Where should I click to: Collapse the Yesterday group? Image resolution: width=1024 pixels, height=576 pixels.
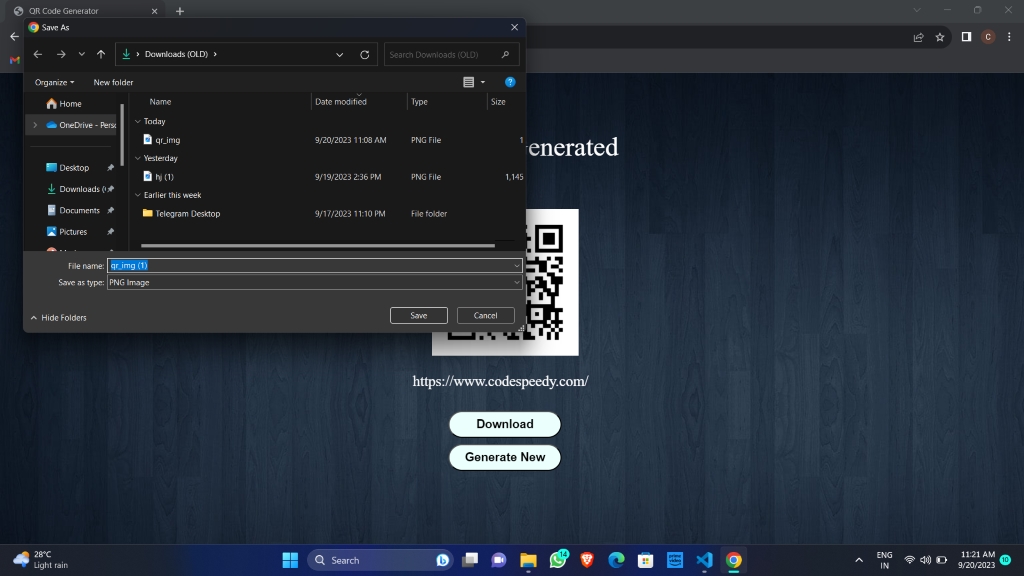[138, 158]
